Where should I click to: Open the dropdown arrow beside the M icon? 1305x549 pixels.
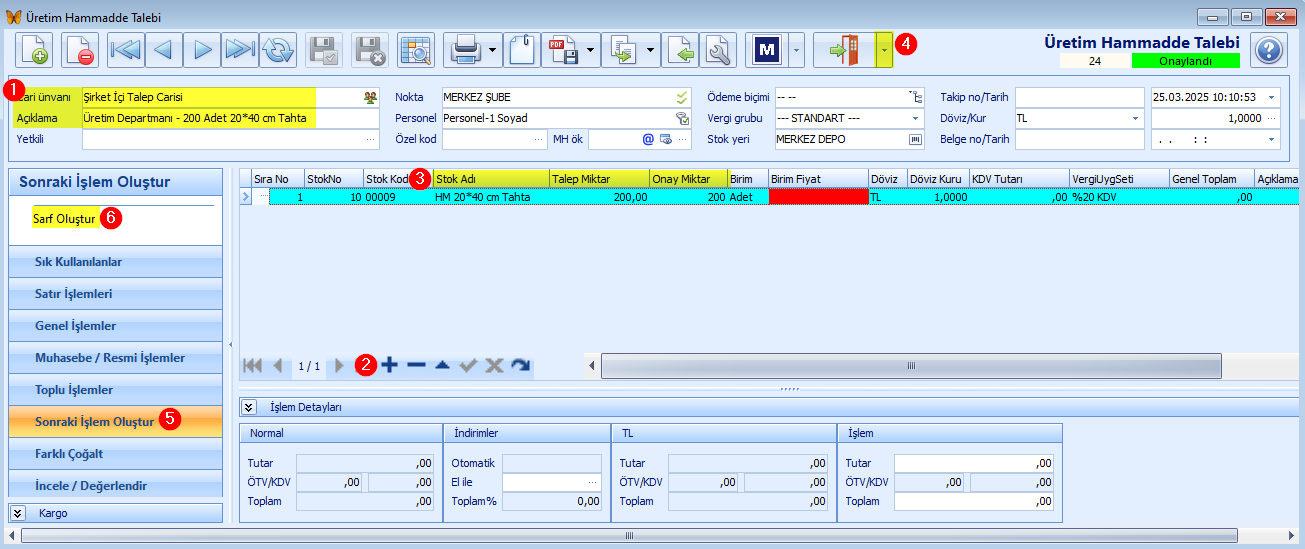pyautogui.click(x=796, y=49)
